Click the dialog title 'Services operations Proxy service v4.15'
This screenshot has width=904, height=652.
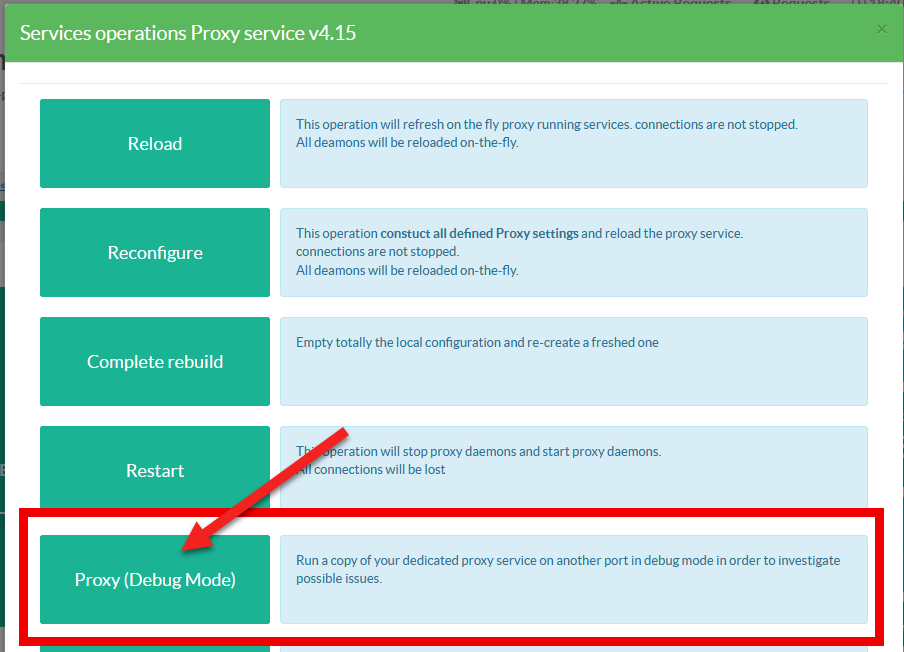(188, 33)
